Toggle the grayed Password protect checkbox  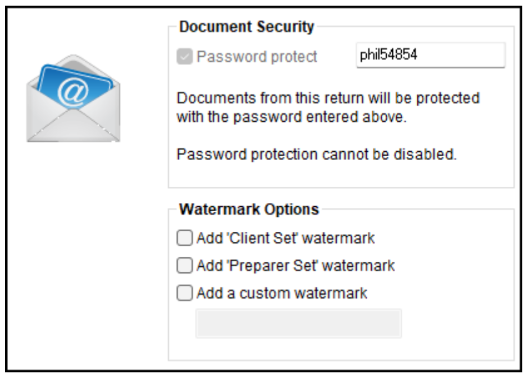tap(184, 56)
